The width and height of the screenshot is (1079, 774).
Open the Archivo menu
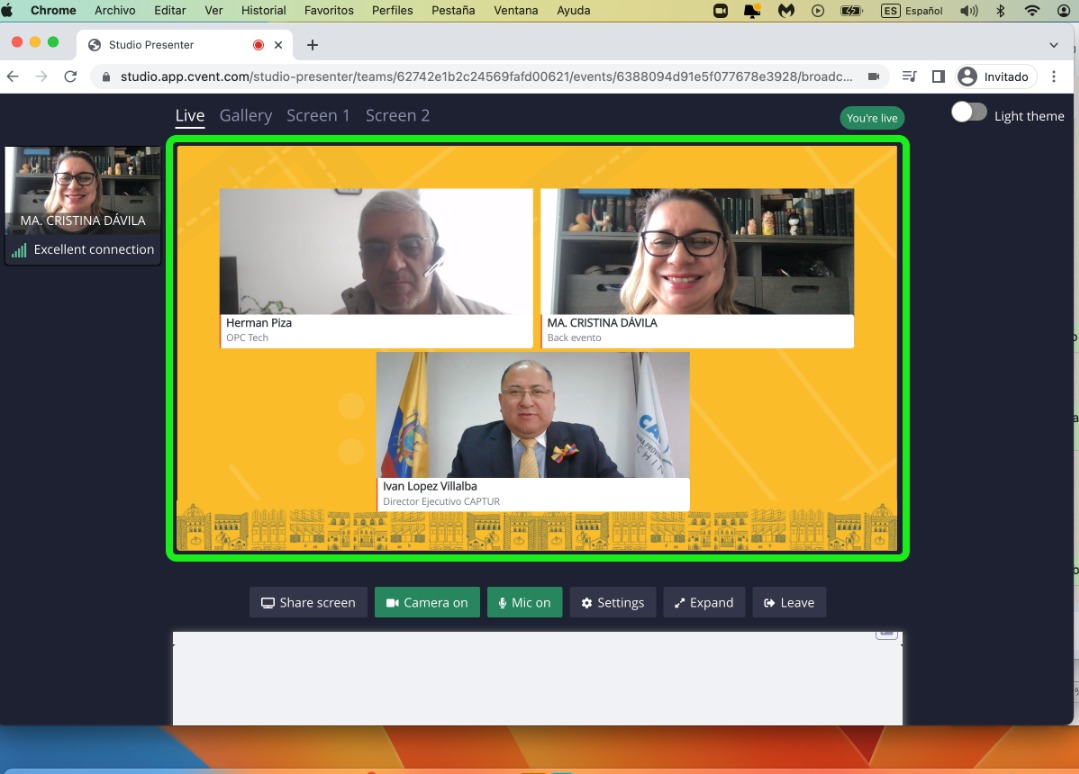pos(115,10)
